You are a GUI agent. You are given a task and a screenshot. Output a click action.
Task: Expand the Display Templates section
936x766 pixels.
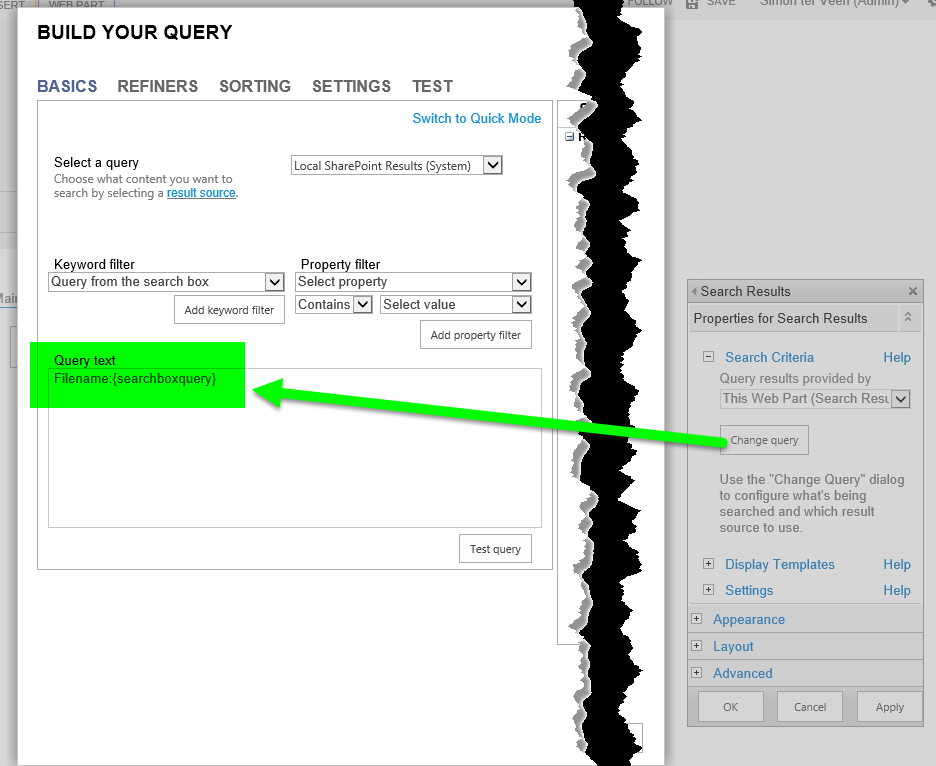(x=709, y=564)
